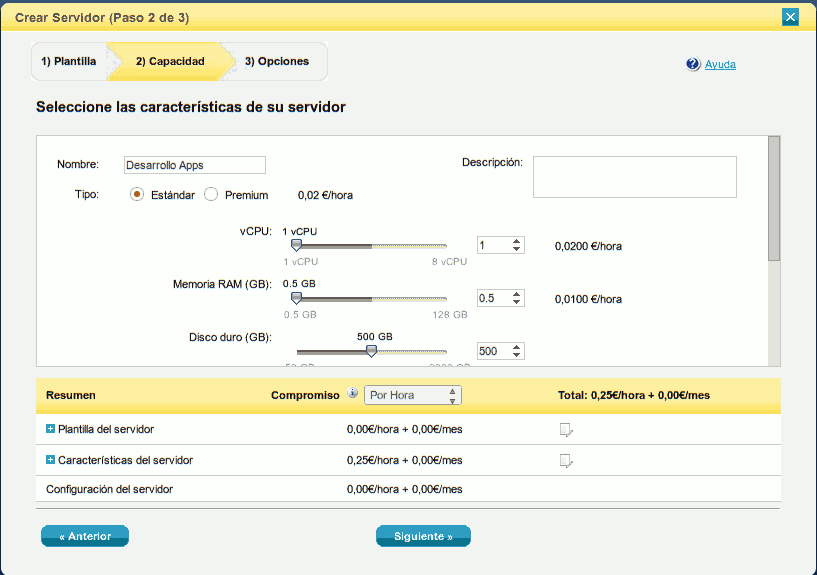
Task: Click the Total: 0,25€/hora + 0,00€/mes text
Action: [634, 395]
